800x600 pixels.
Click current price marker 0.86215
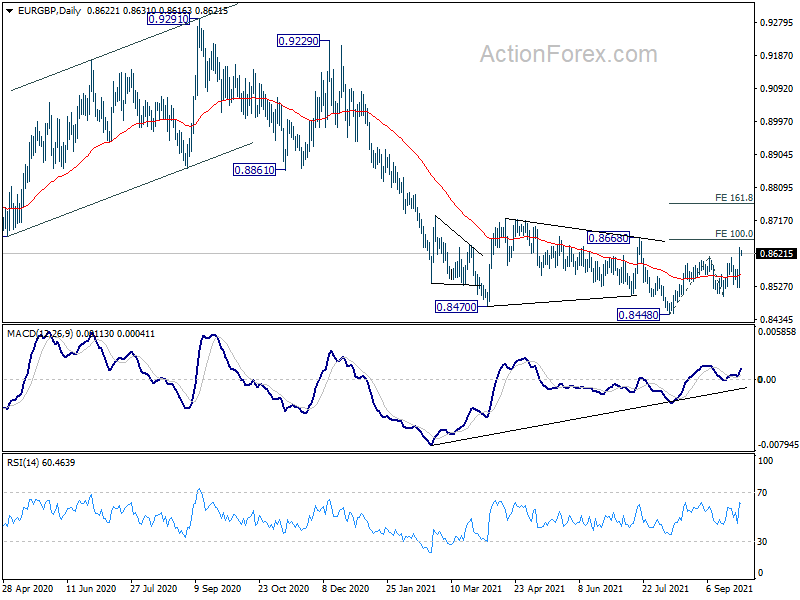[x=776, y=254]
